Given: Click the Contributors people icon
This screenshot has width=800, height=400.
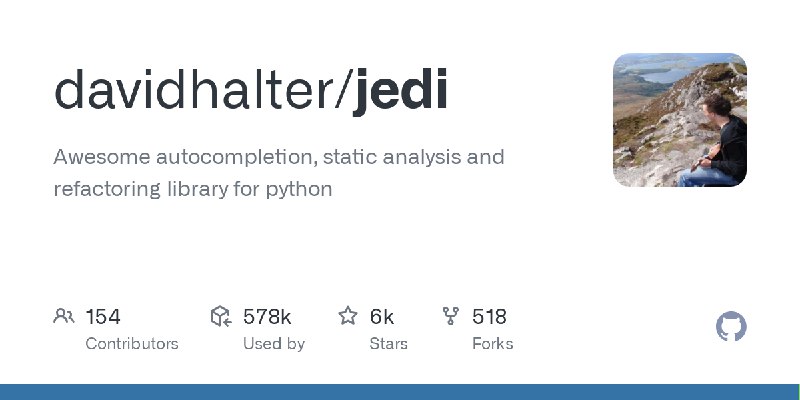Looking at the screenshot, I should 64,316.
